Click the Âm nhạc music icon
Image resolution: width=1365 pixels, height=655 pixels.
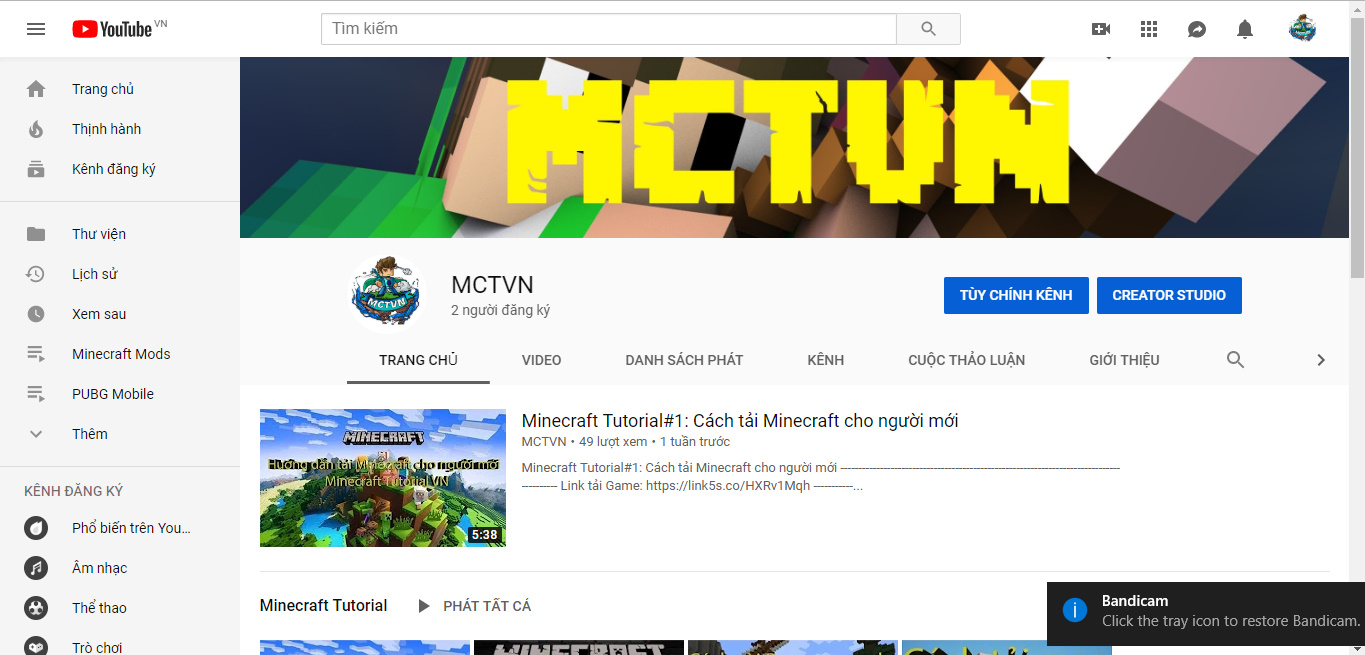coord(36,568)
